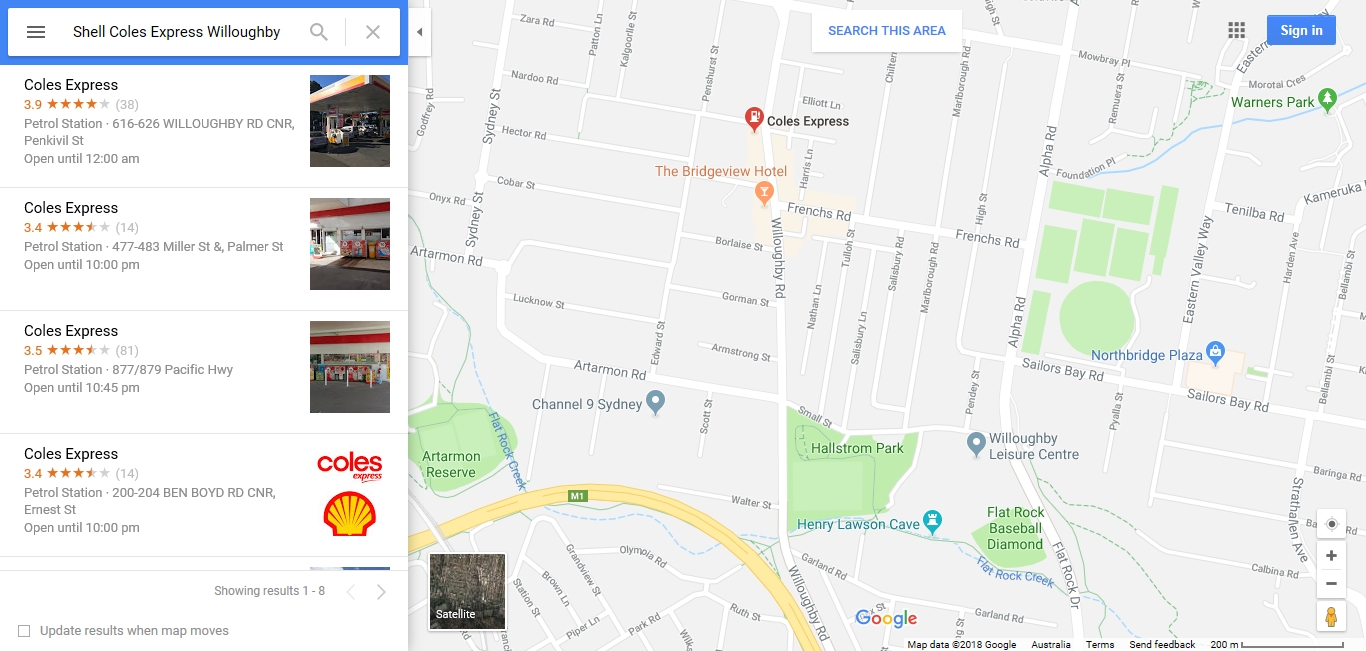Open the hamburger main menu
Screen dimensions: 1366x651
[x=36, y=32]
